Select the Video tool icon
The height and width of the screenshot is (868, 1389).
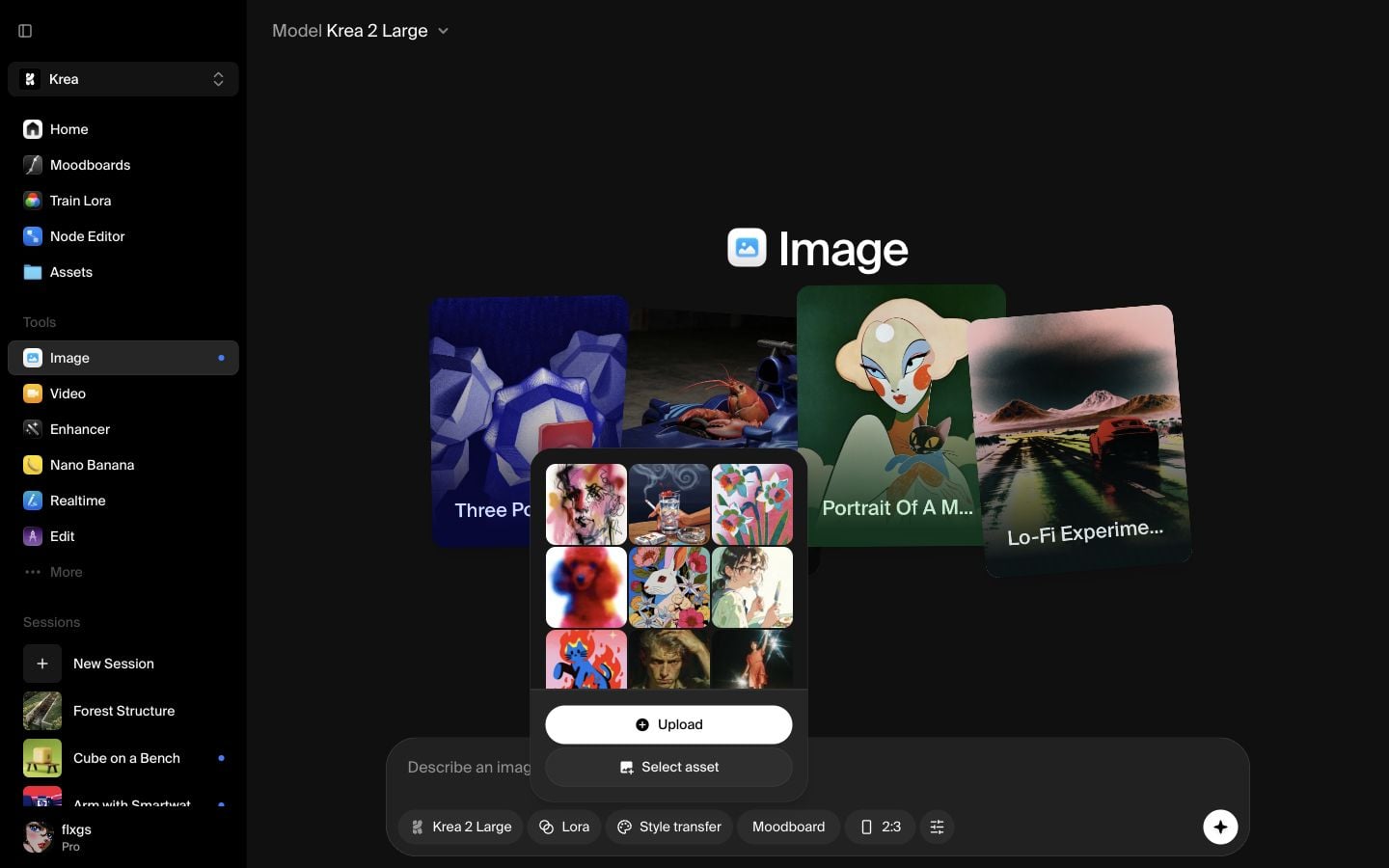33,393
